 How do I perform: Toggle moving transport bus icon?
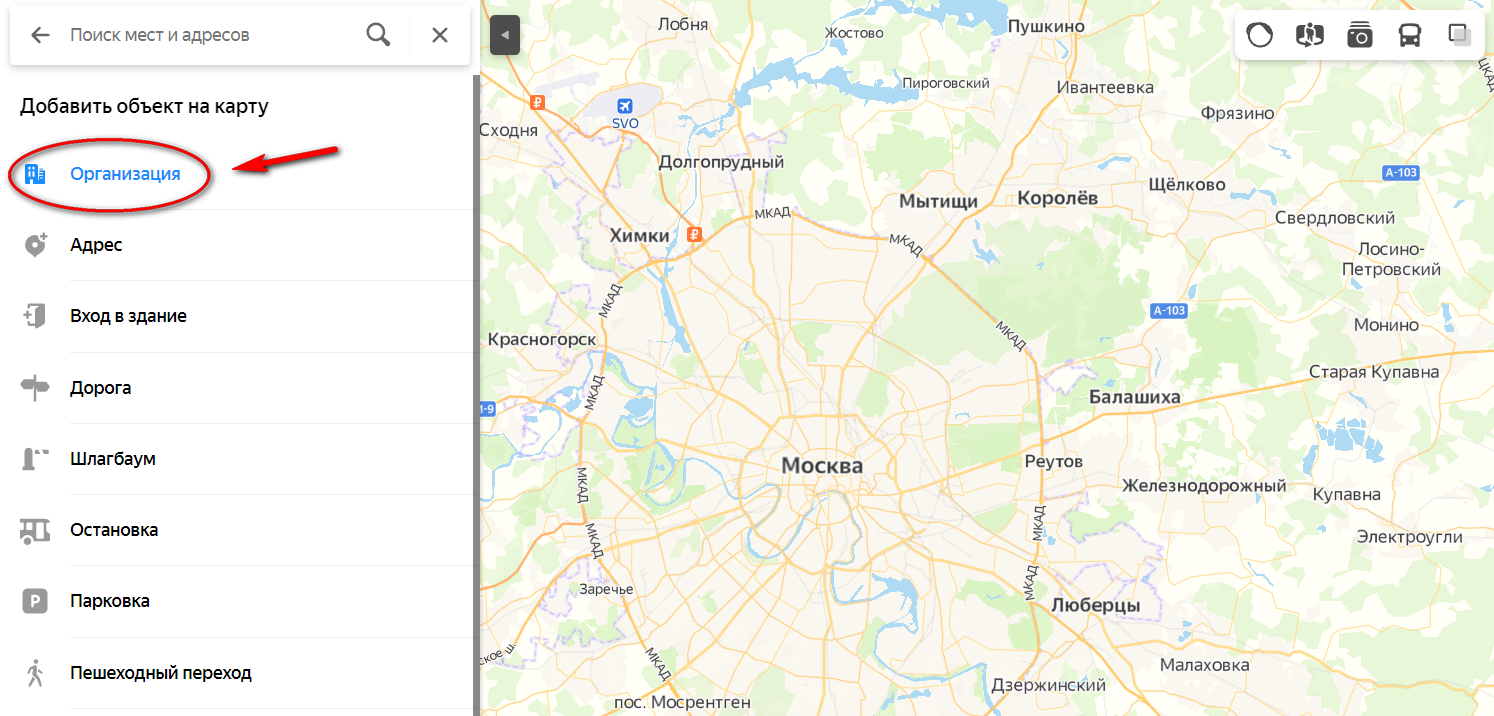(x=1409, y=35)
